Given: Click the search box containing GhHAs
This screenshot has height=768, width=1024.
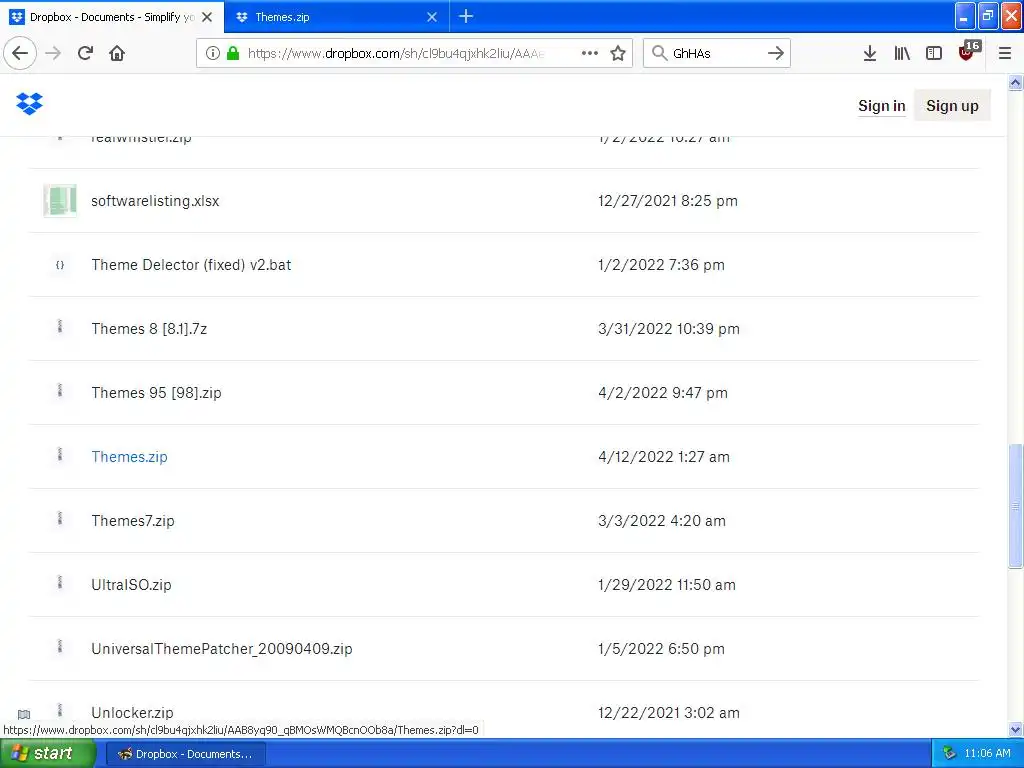Looking at the screenshot, I should pyautogui.click(x=715, y=53).
